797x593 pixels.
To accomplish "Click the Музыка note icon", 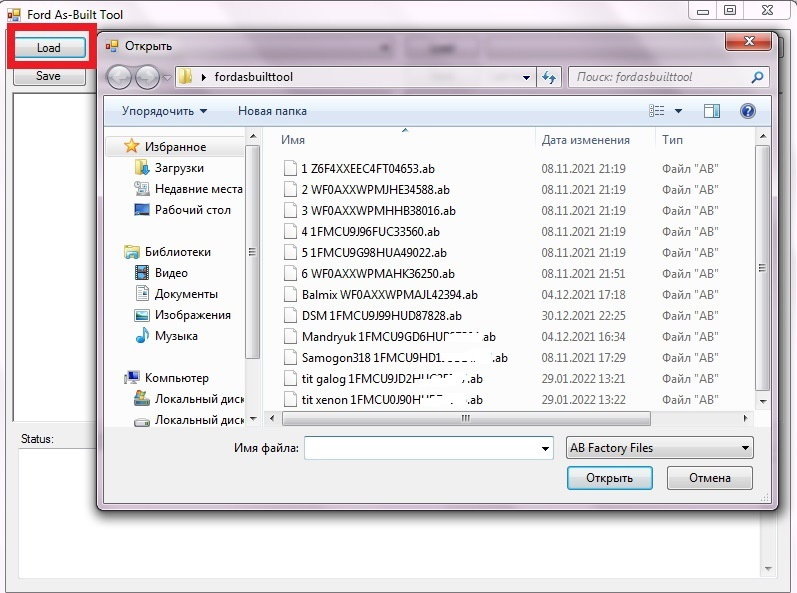I will tap(142, 335).
